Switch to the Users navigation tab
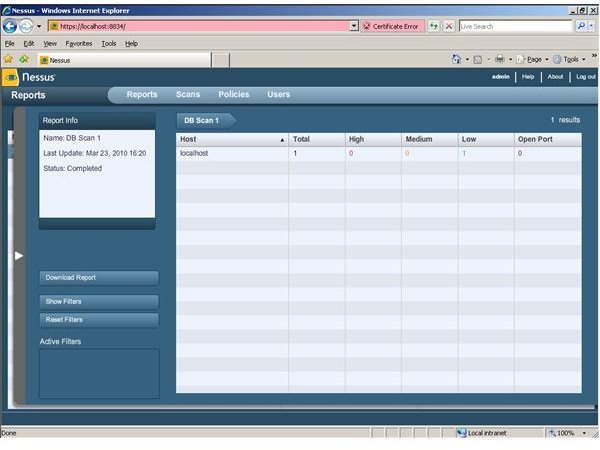Viewport: 600px width, 450px height. tap(279, 95)
